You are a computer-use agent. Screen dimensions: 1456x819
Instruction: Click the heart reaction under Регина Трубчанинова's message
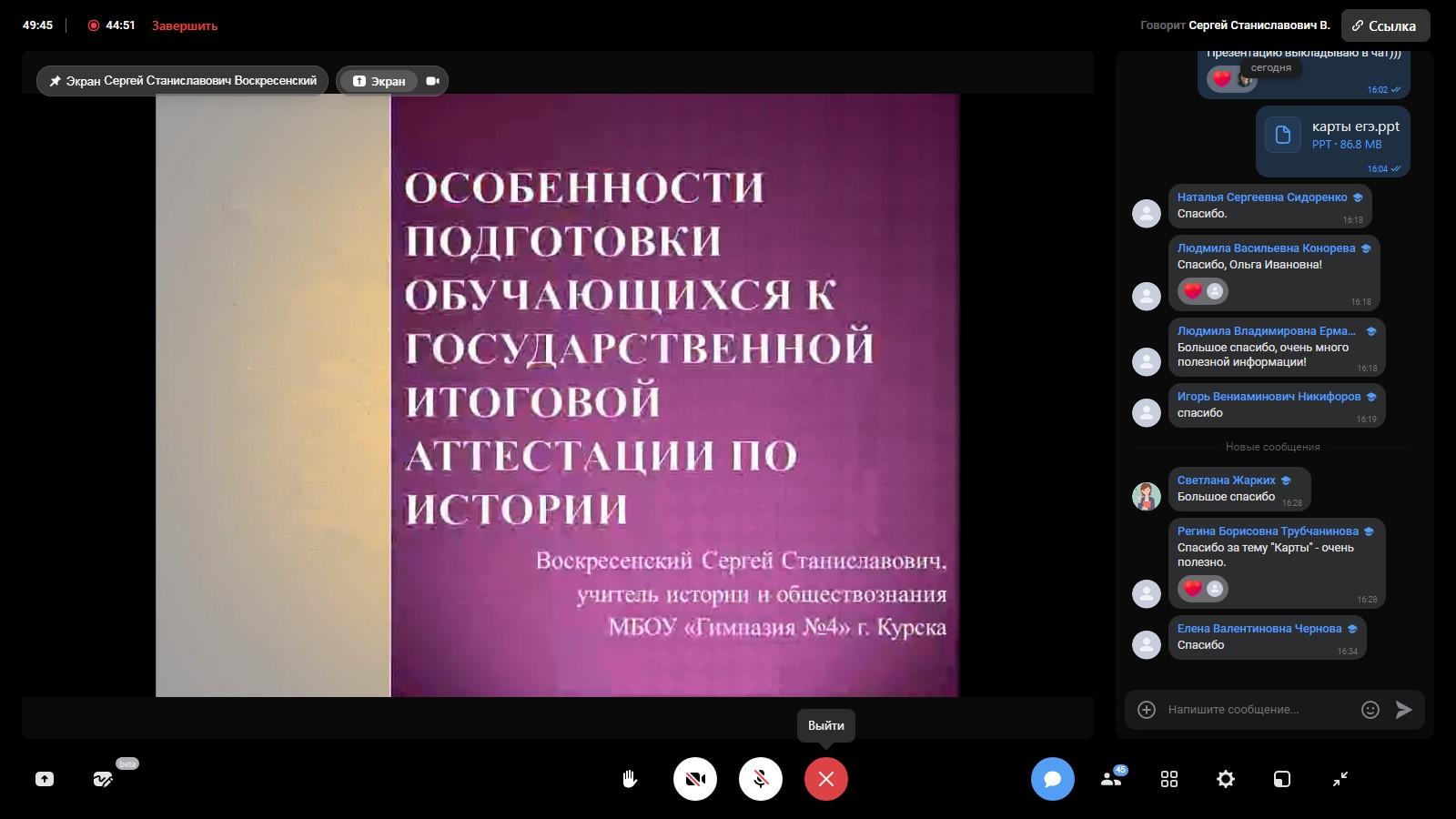click(x=1193, y=589)
